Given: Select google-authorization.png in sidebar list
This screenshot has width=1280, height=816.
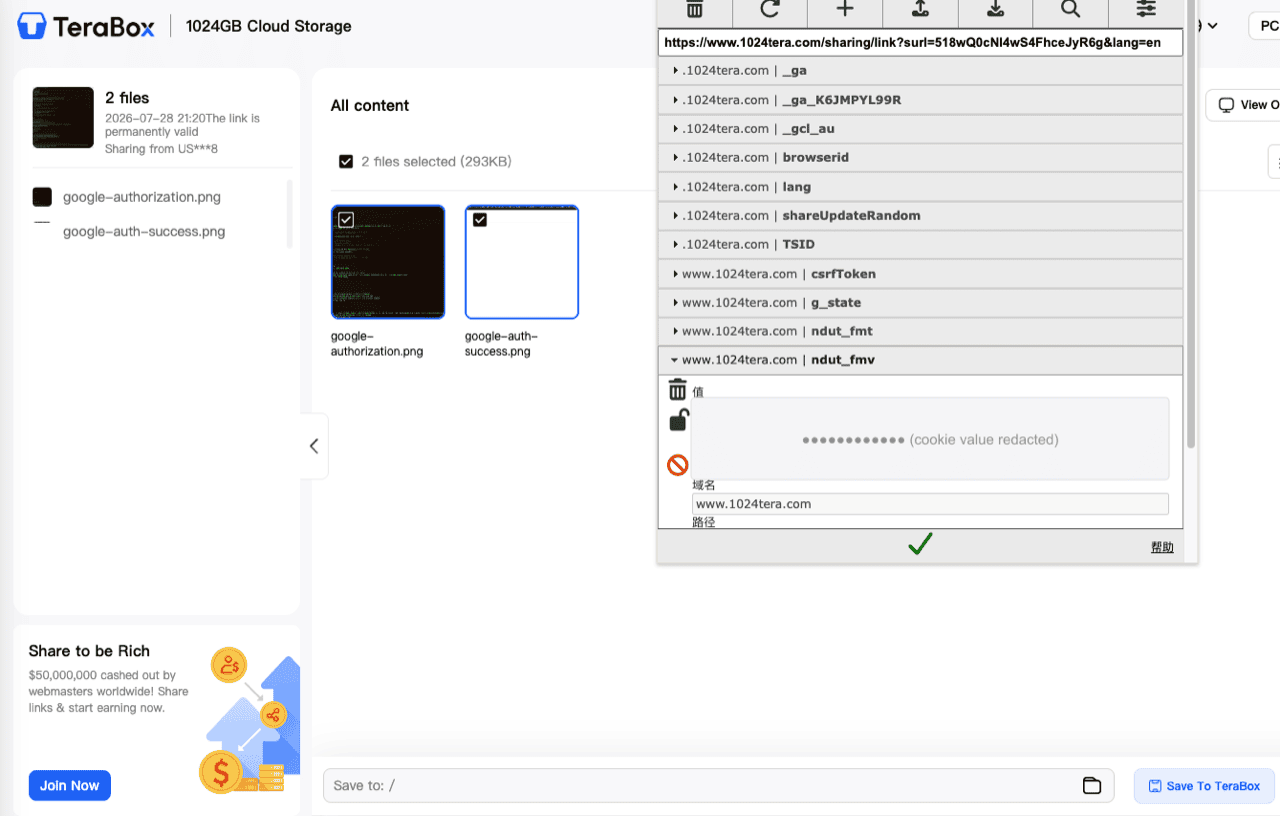Looking at the screenshot, I should tap(142, 197).
